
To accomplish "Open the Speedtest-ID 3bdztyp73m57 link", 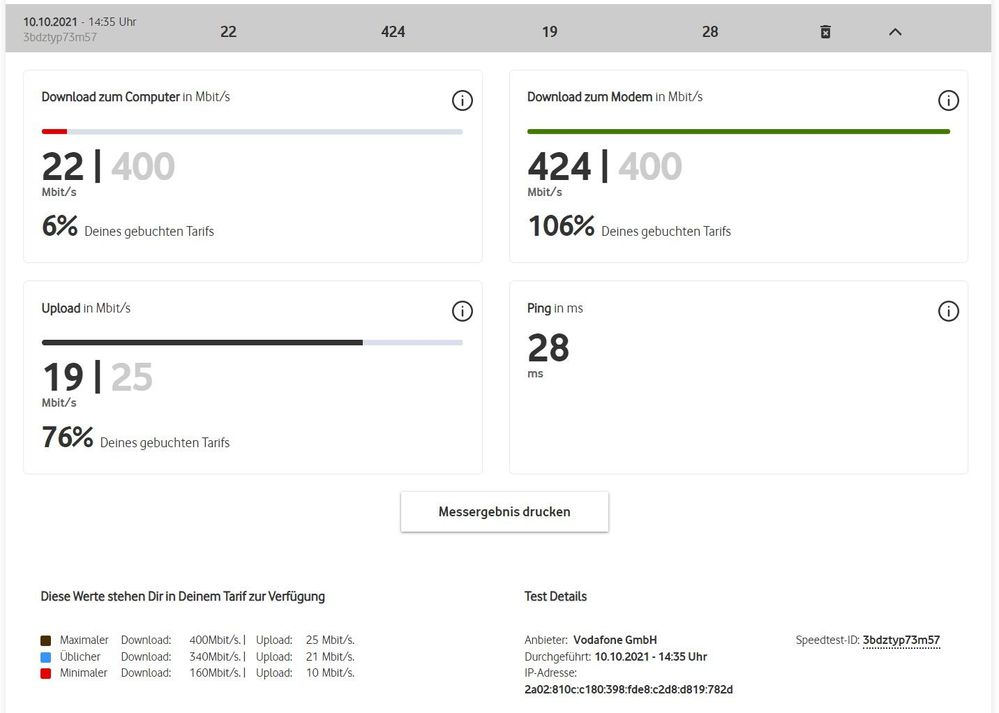I will [x=901, y=640].
